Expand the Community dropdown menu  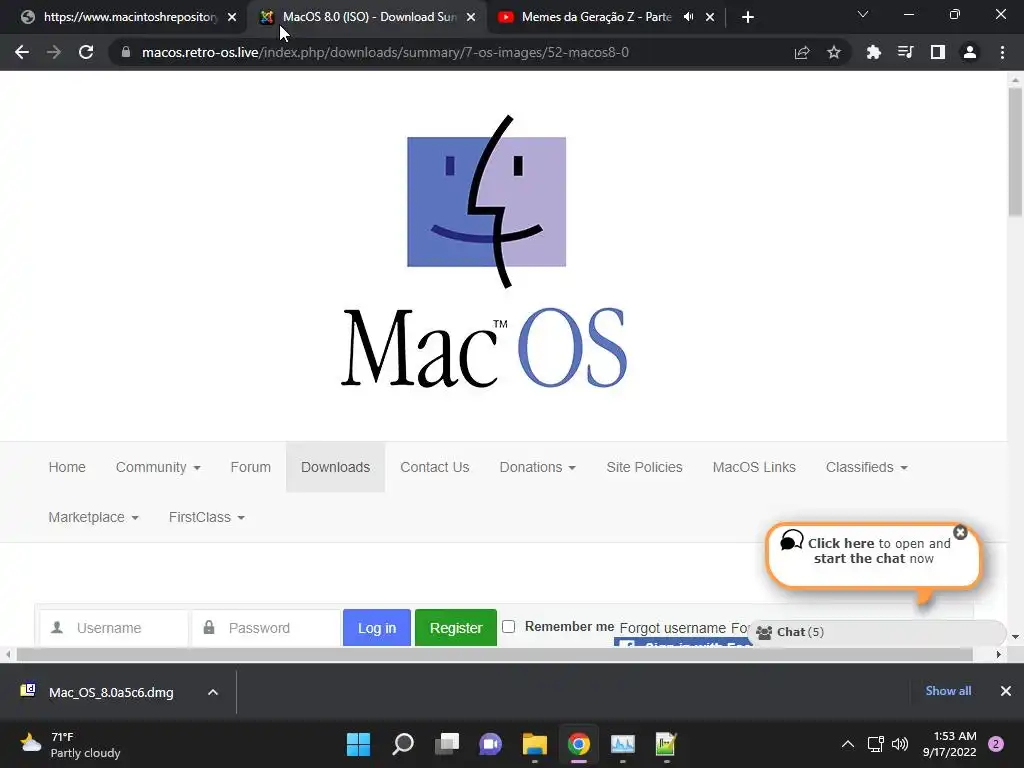(158, 468)
